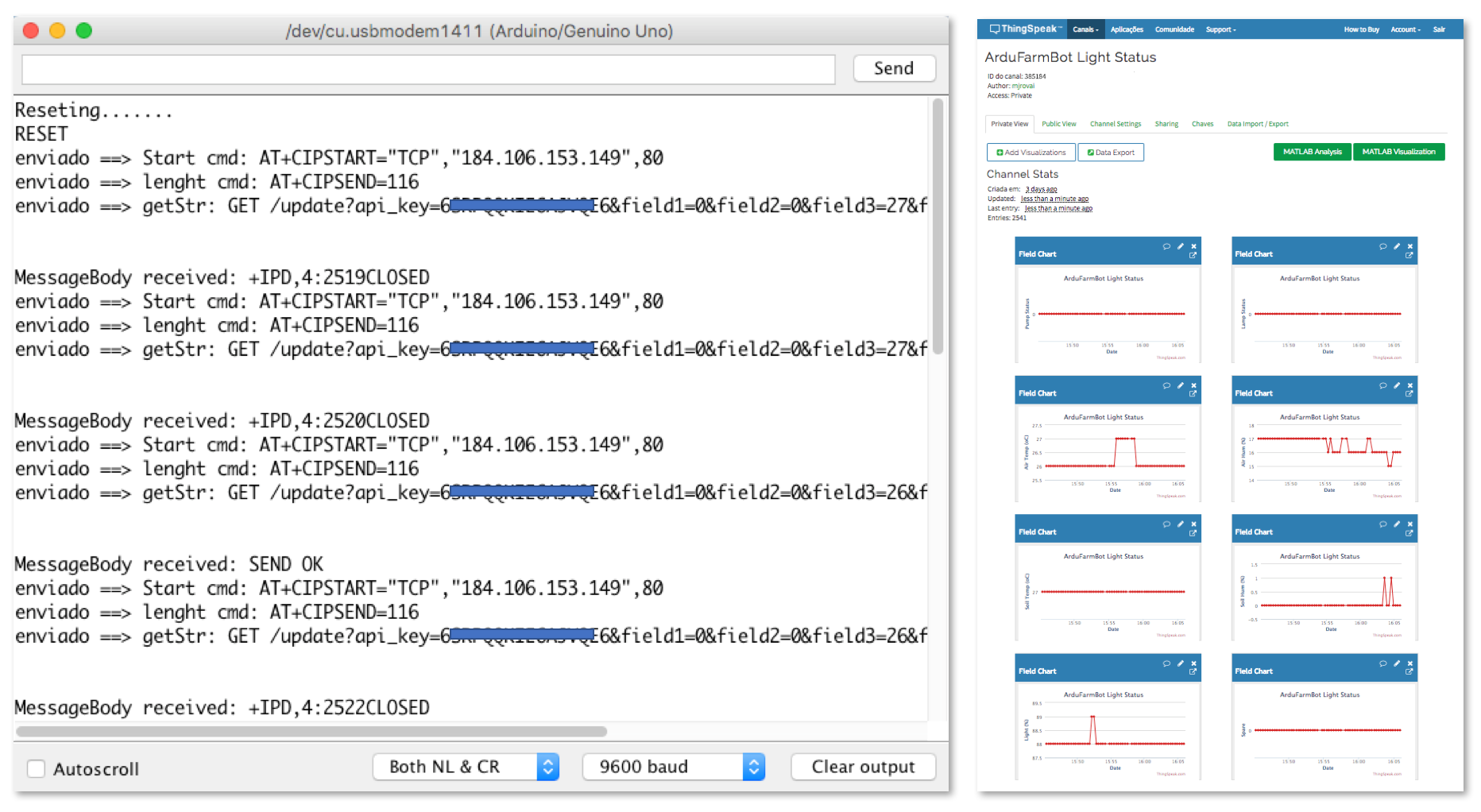Open comments on the Lamp Status chart

(1382, 246)
